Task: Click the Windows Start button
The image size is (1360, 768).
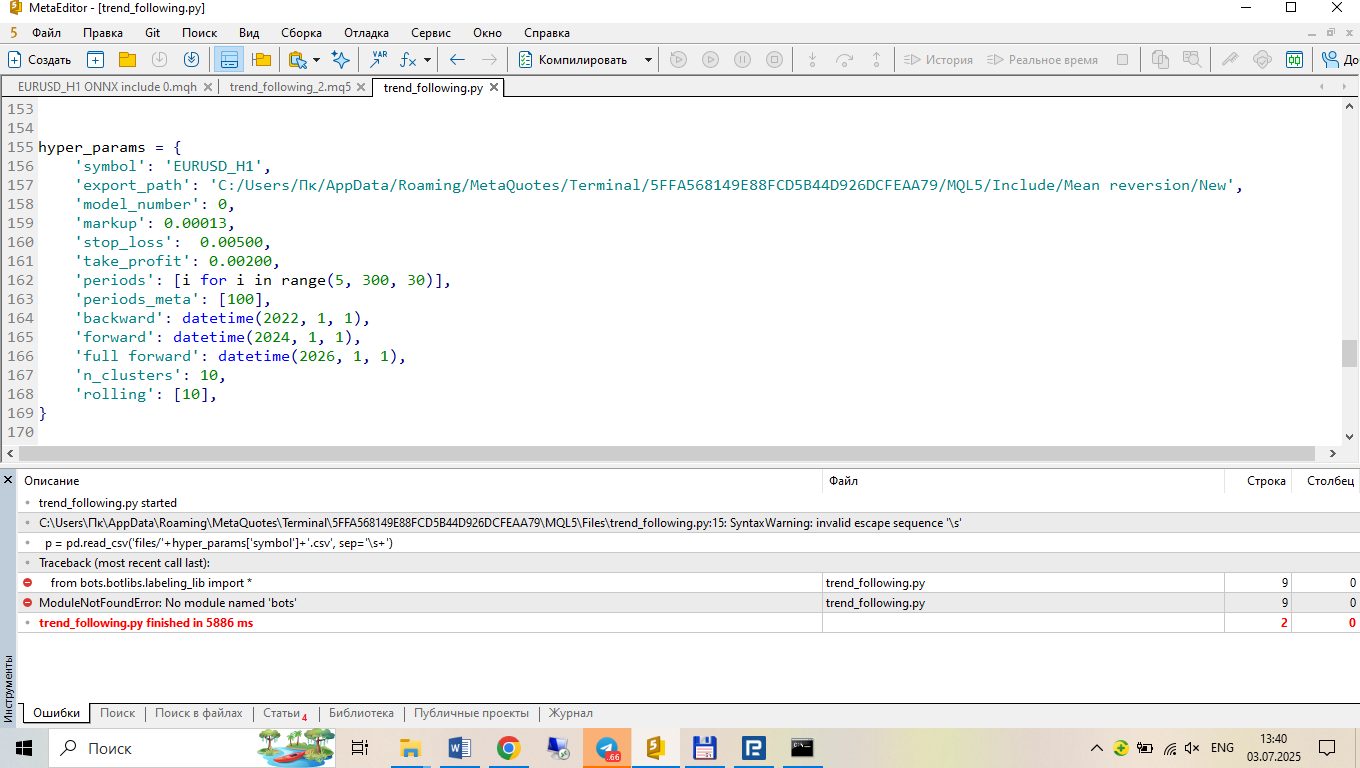Action: click(x=24, y=748)
